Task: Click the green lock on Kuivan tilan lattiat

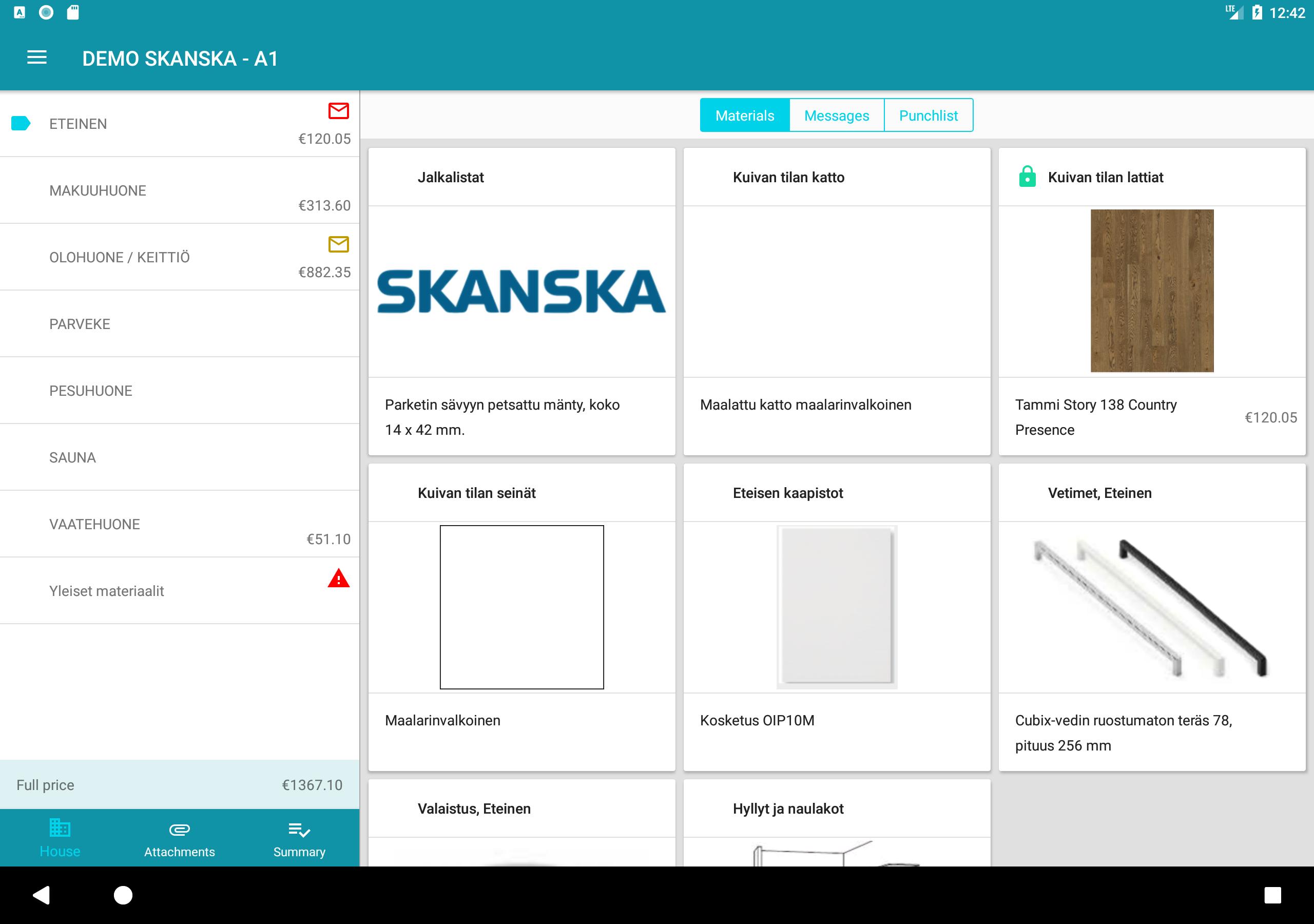Action: point(1027,176)
